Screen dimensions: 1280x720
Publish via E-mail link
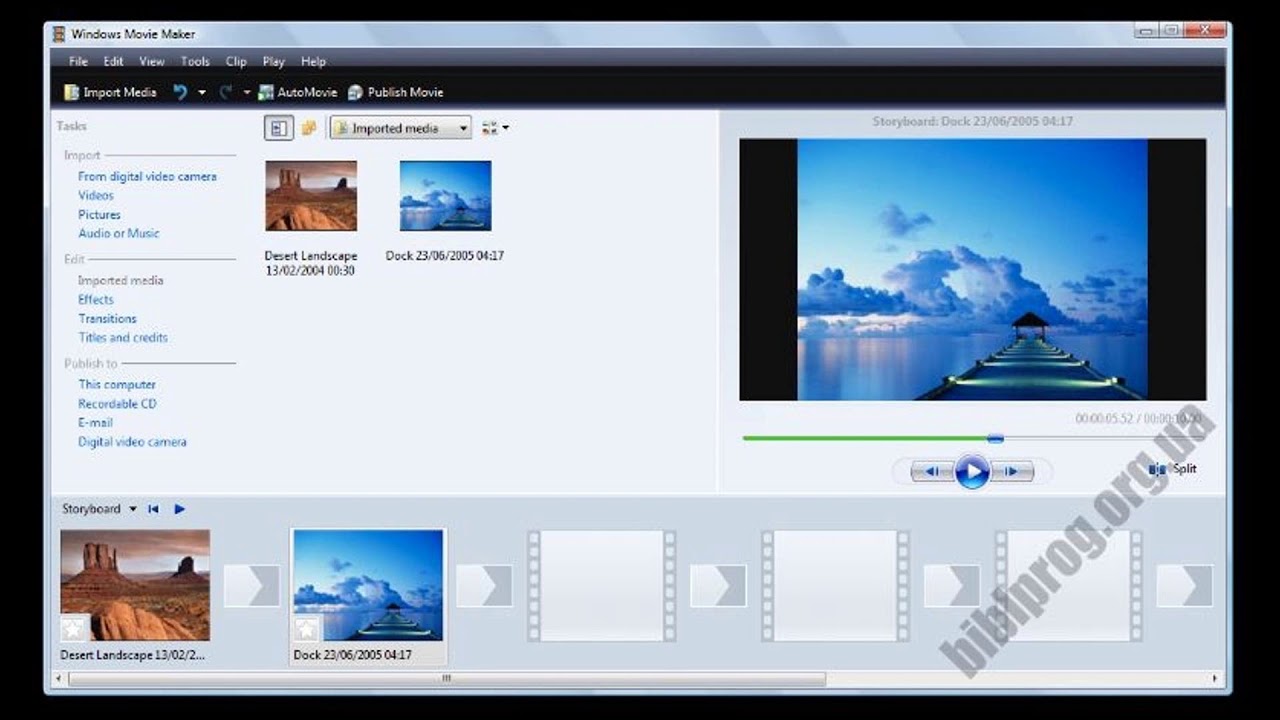pyautogui.click(x=95, y=422)
